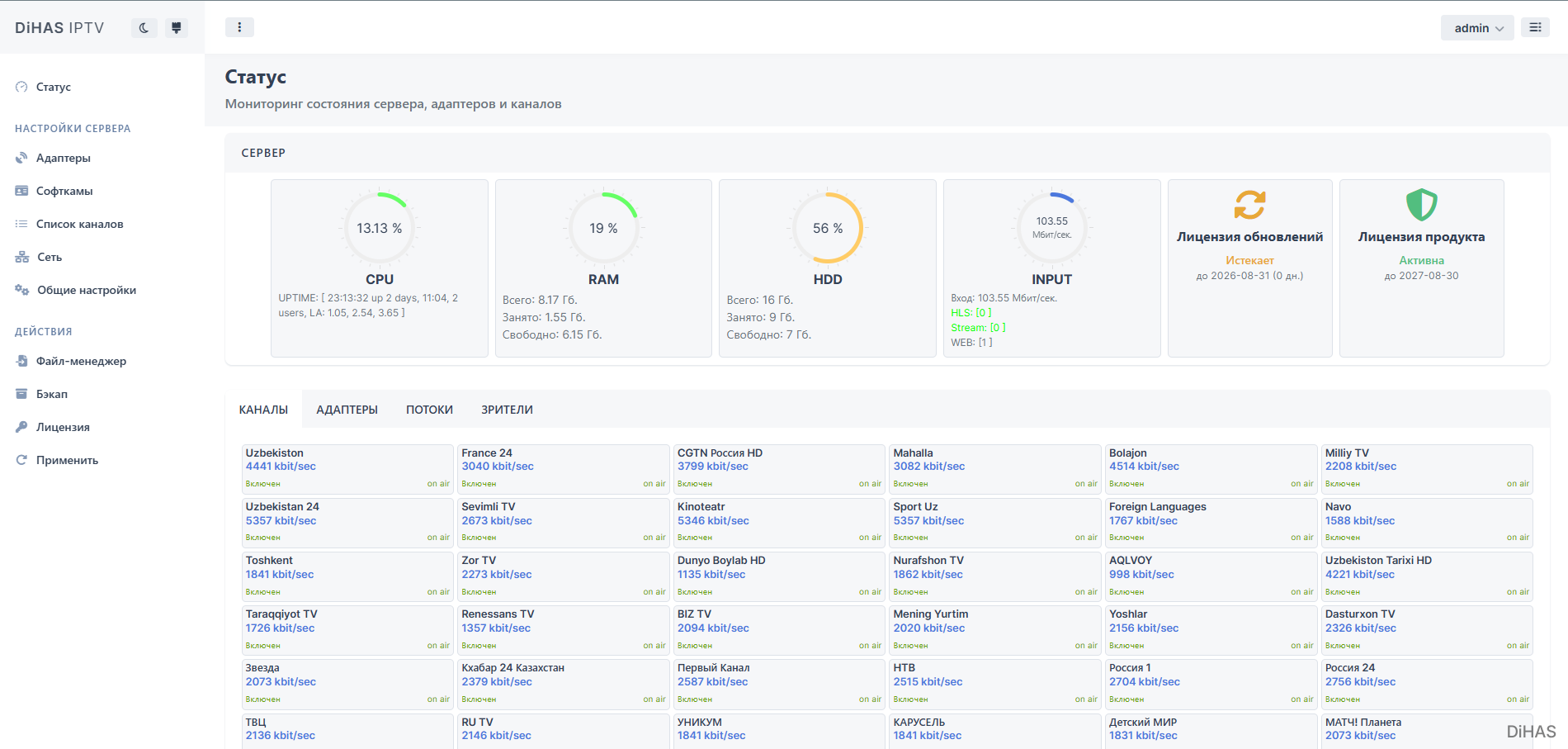Open Общие настройки with gears icon
Image resolution: width=1568 pixels, height=749 pixels.
[x=87, y=290]
